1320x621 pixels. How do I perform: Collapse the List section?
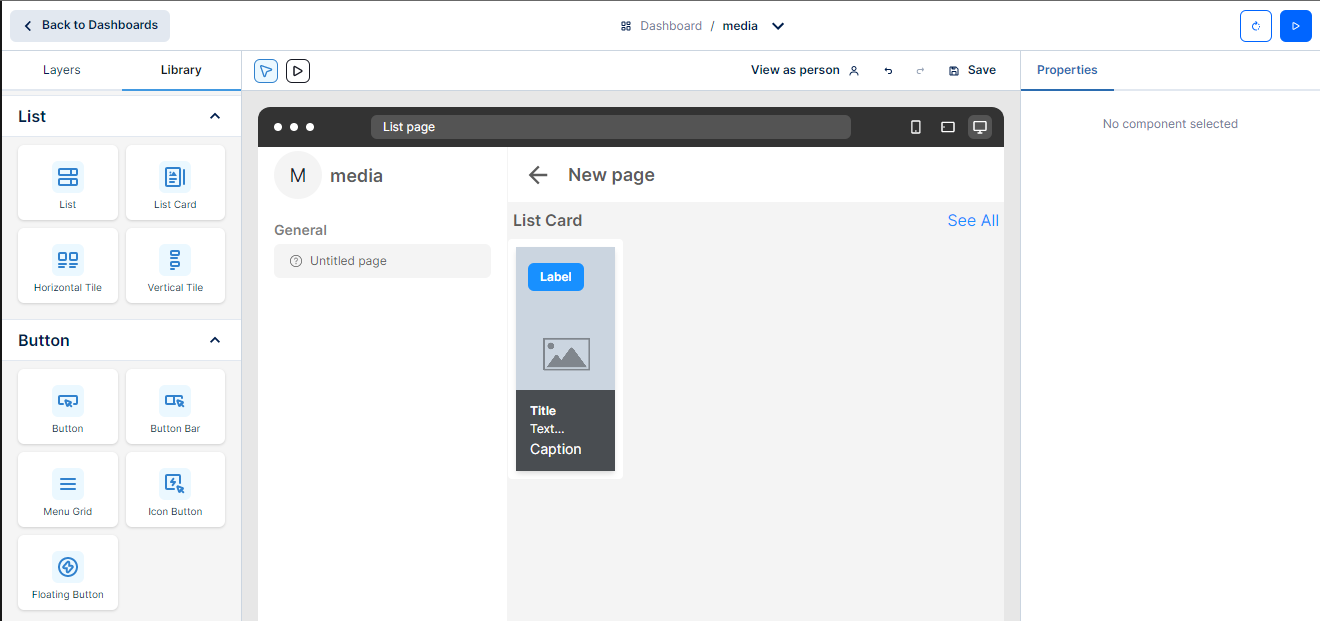point(215,117)
